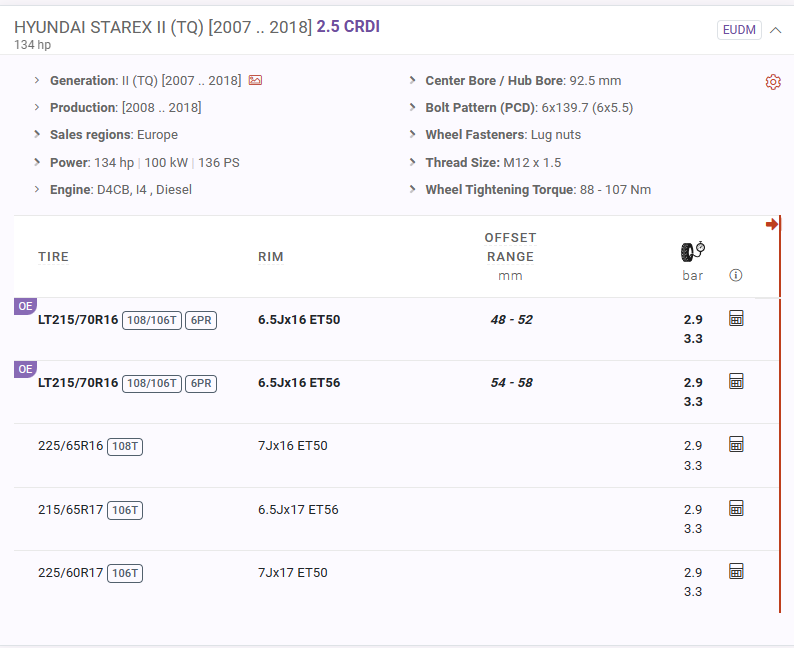Open calculator for 225/65R16 row

point(736,444)
